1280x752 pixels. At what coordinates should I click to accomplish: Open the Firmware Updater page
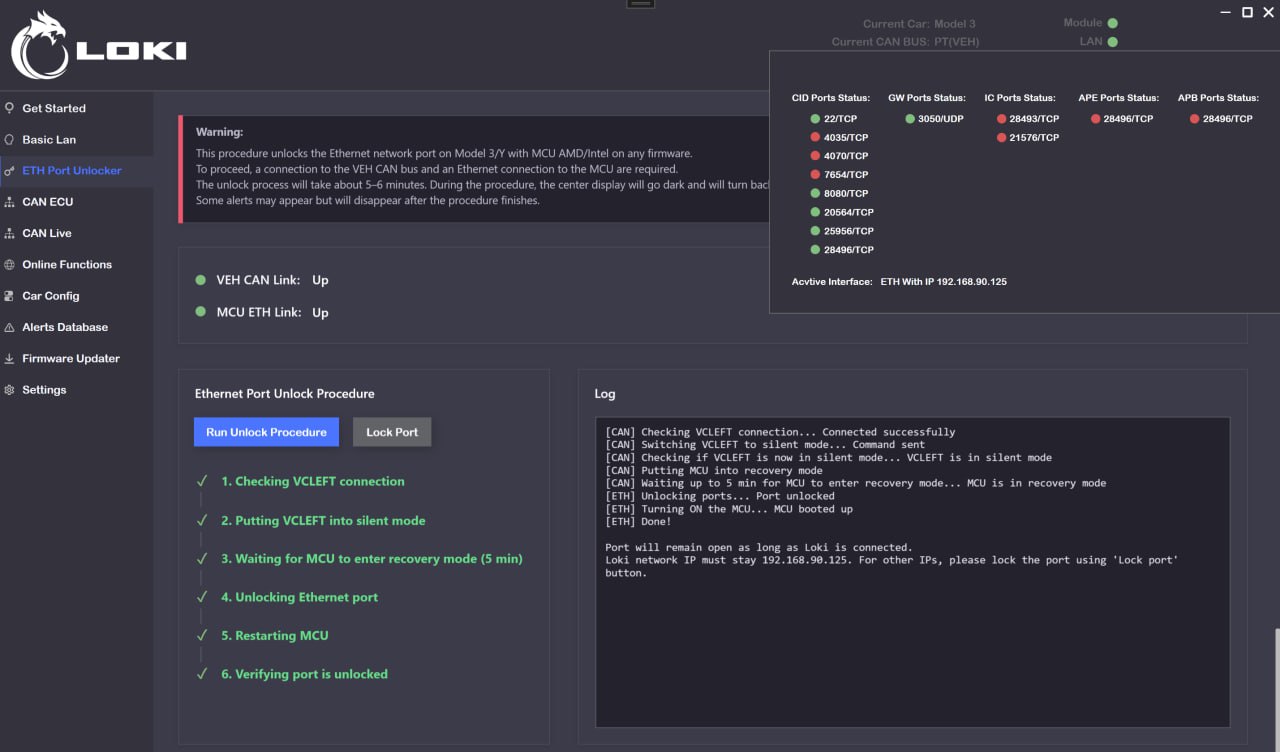(x=71, y=359)
